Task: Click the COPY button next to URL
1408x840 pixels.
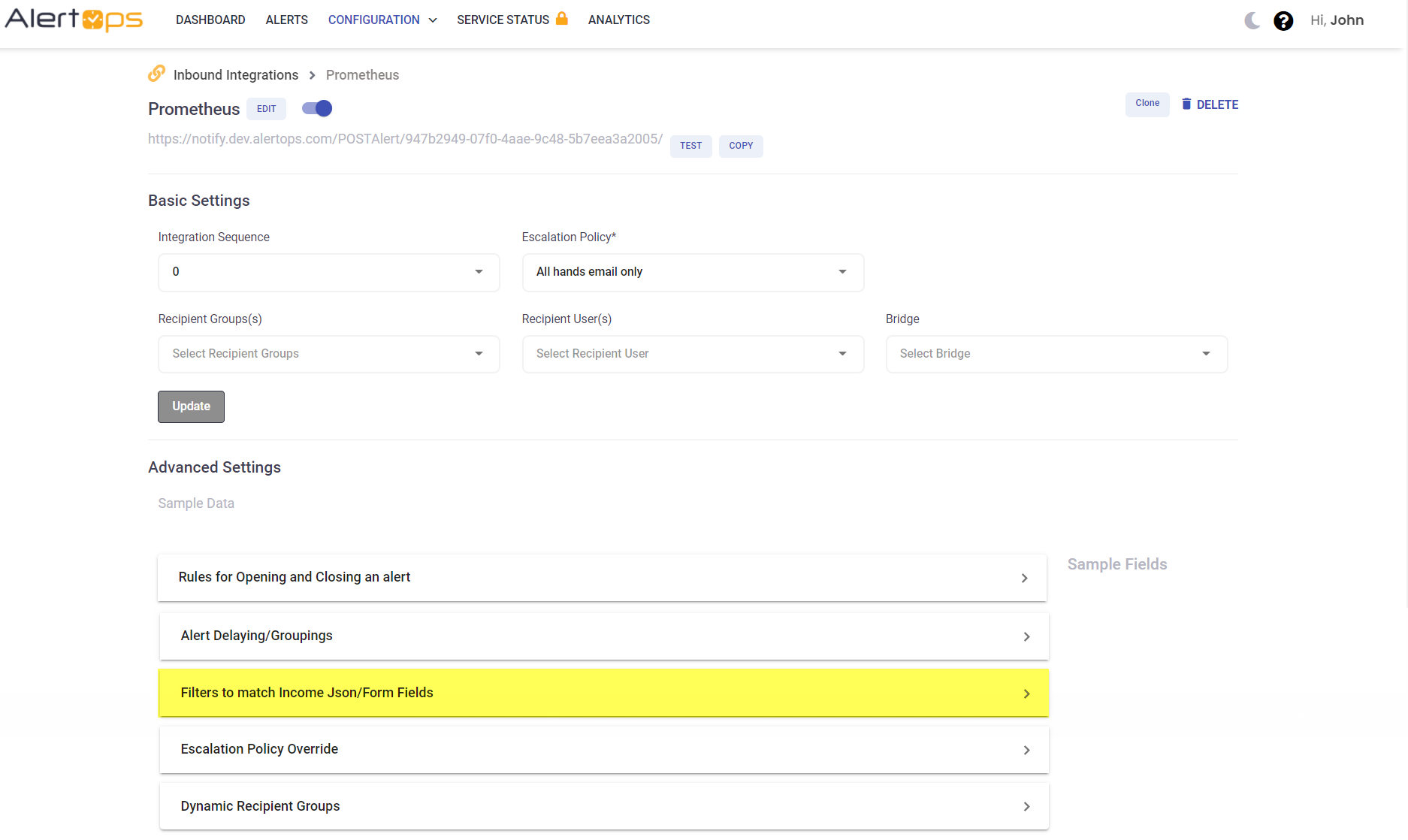Action: (x=740, y=146)
